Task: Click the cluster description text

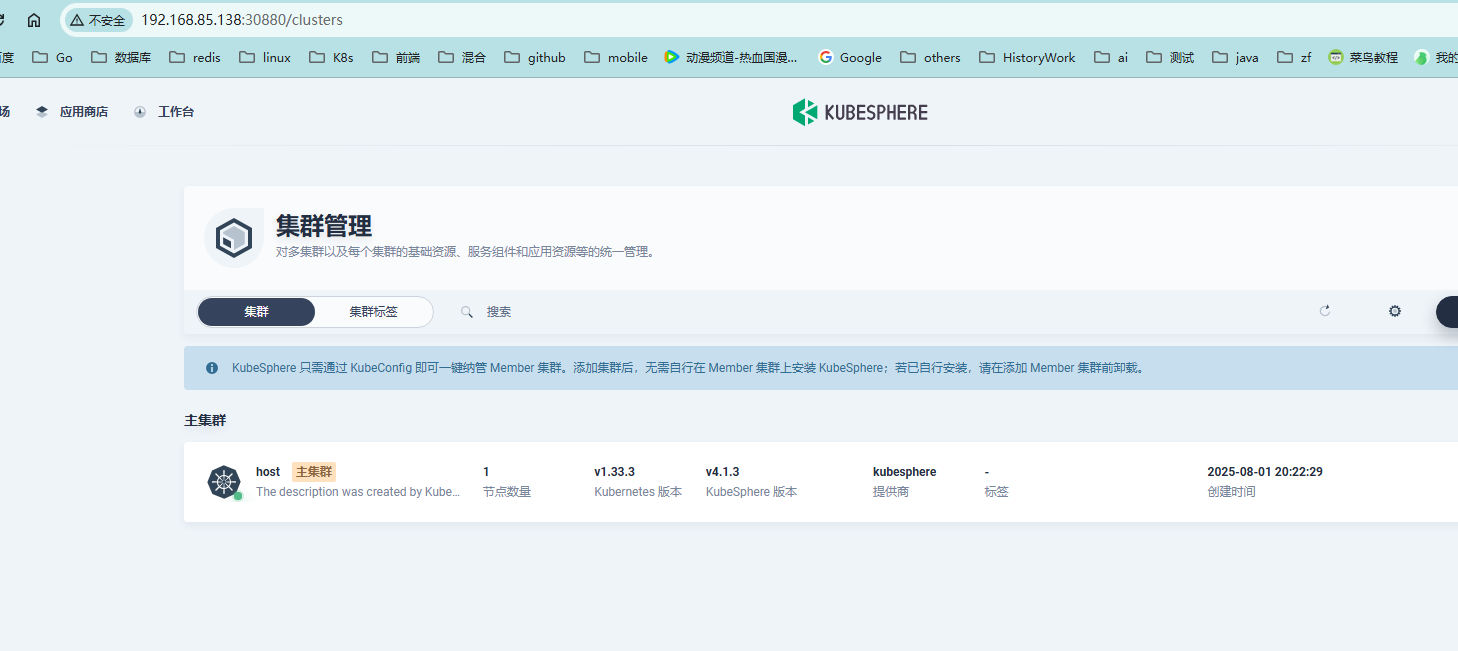Action: [x=358, y=492]
